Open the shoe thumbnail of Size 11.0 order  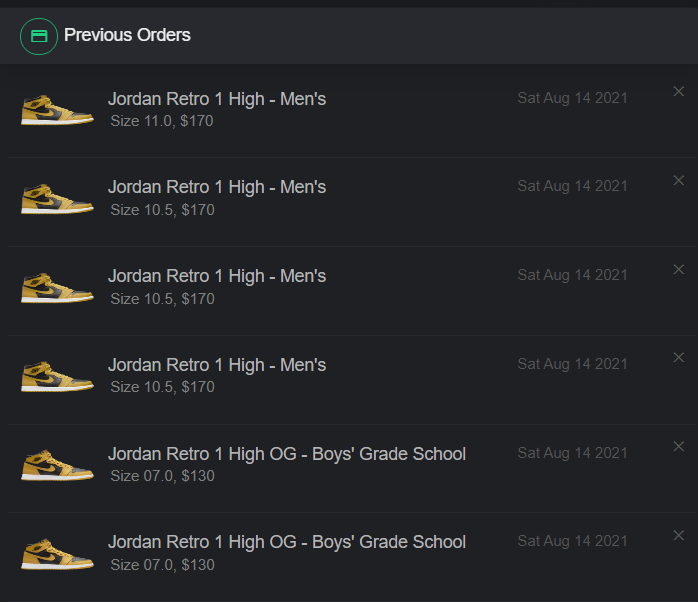point(57,110)
